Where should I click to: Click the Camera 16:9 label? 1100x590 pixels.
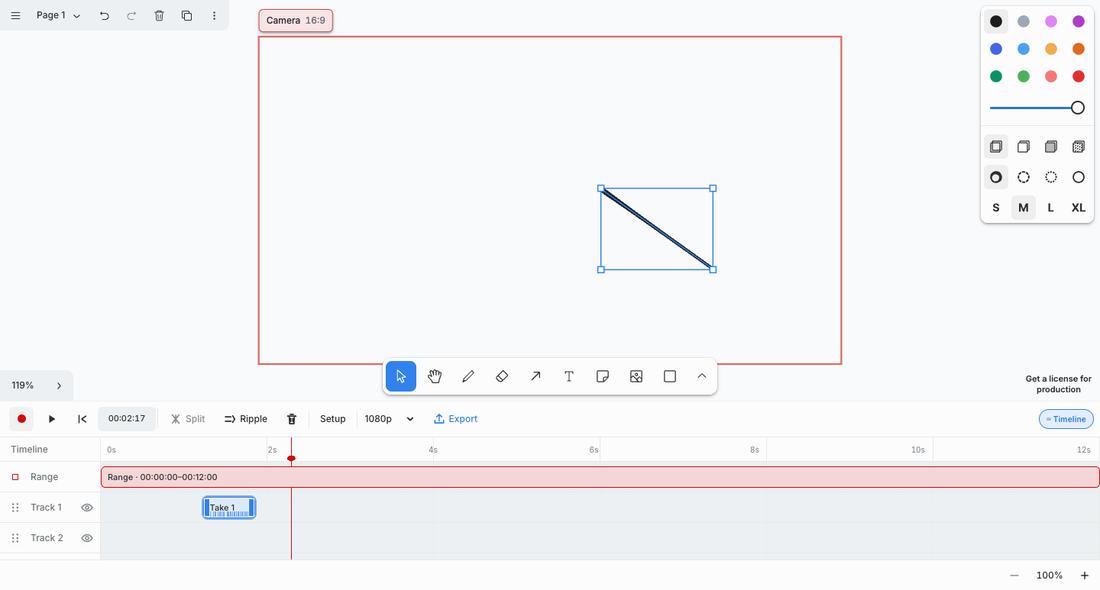pos(295,20)
